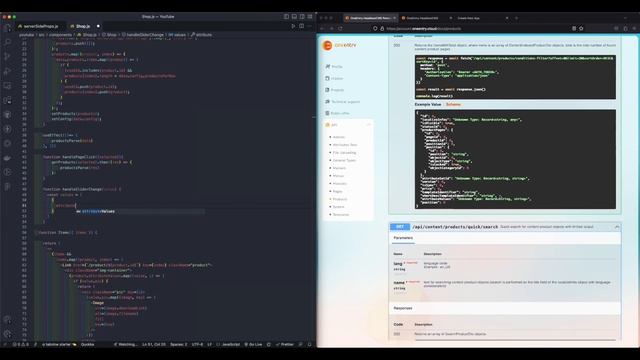Open Customize Layout icon in VS Code title bar
The width and height of the screenshot is (640, 360).
pyautogui.click(x=310, y=17)
